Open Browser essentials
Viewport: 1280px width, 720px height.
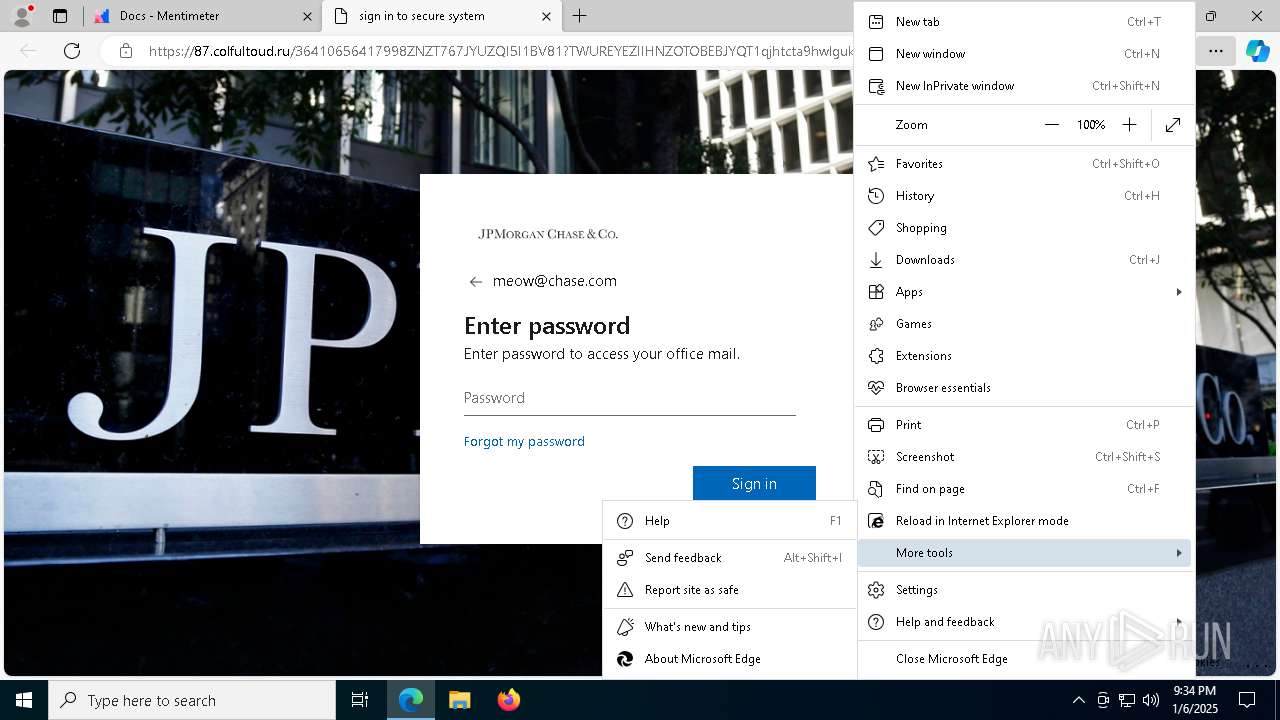pos(1025,388)
